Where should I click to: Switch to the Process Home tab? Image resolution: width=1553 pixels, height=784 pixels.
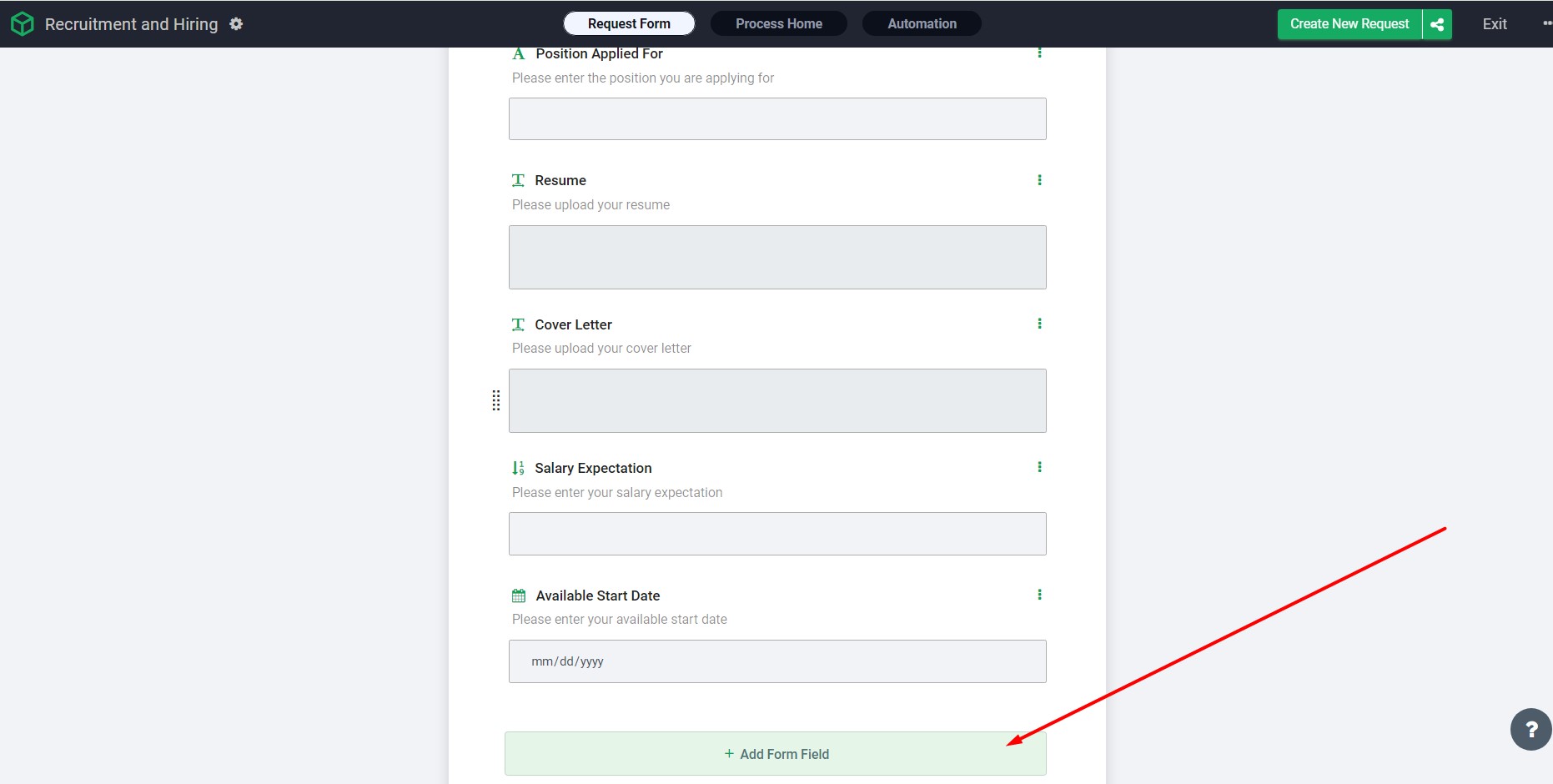pos(778,23)
